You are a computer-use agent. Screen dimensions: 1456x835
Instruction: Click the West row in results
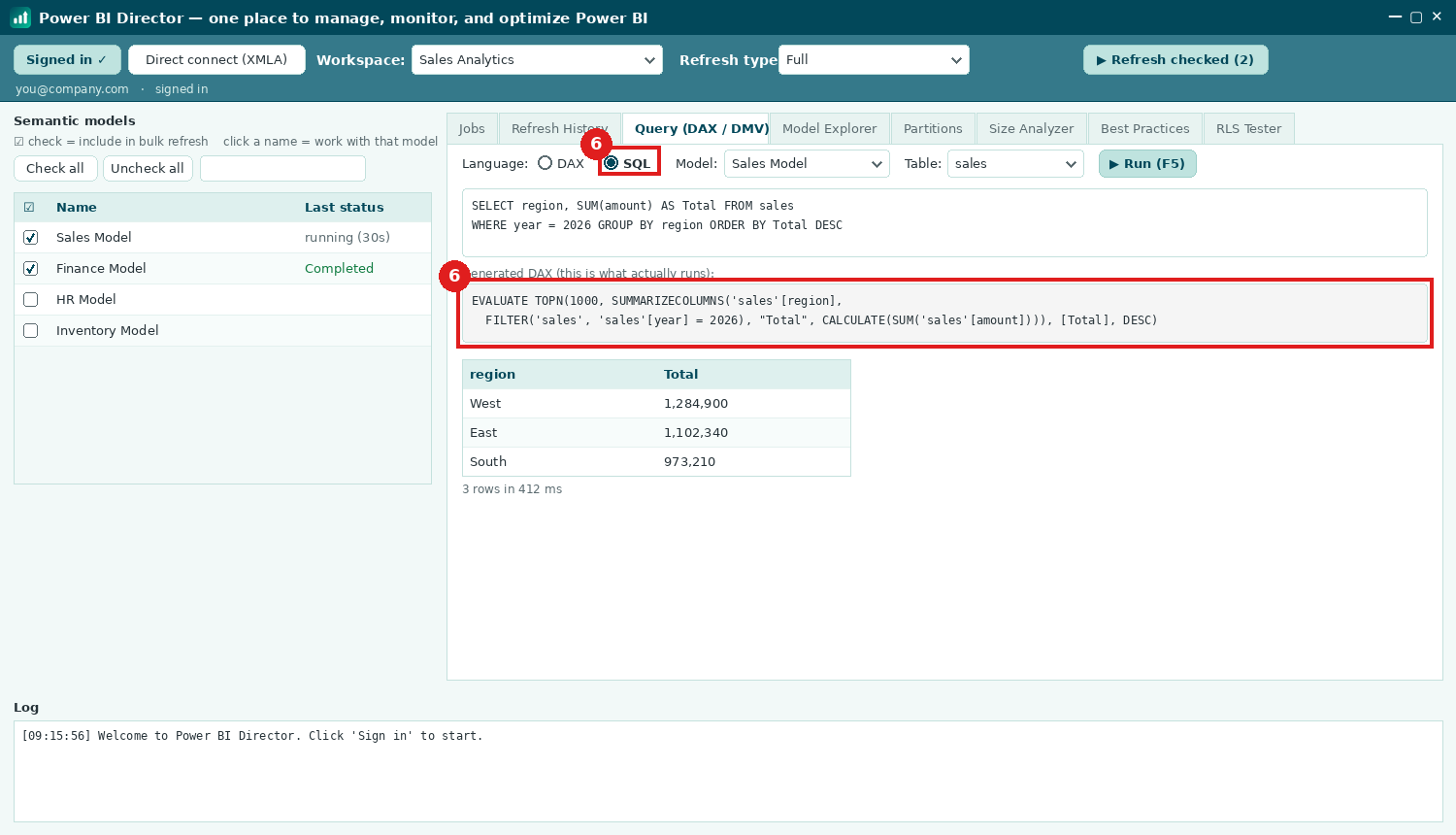pyautogui.click(x=656, y=403)
